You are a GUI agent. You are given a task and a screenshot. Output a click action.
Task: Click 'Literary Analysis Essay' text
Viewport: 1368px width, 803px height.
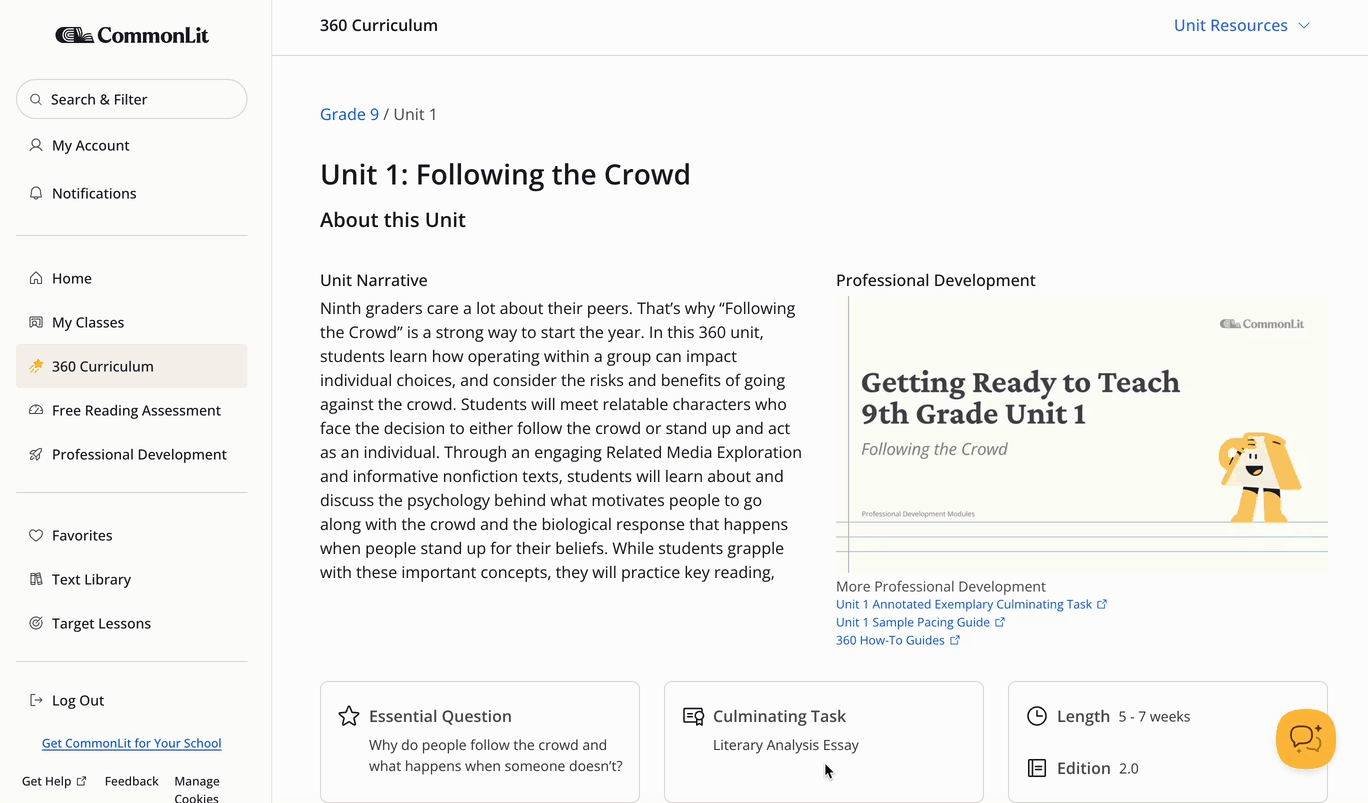[786, 745]
